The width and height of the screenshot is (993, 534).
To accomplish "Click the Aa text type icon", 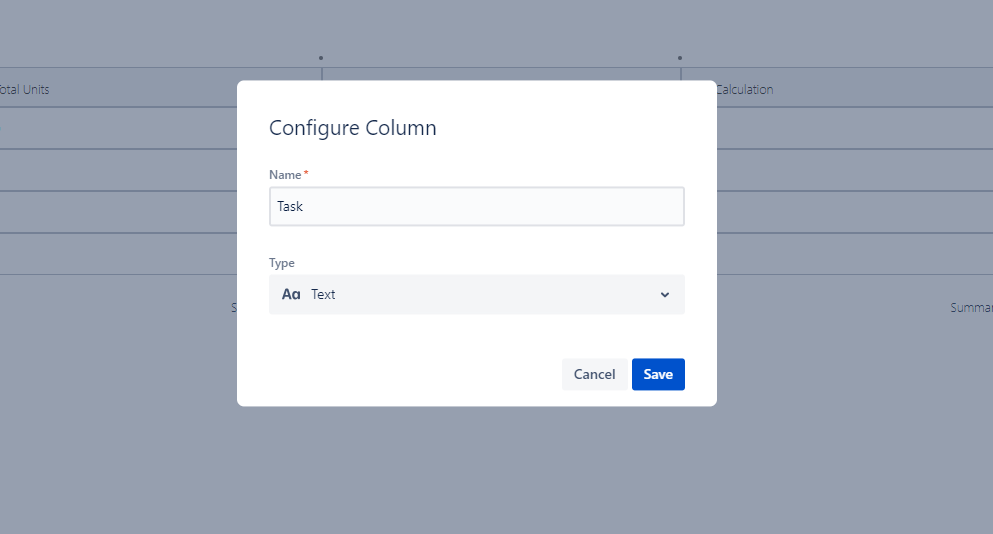I will [x=291, y=295].
